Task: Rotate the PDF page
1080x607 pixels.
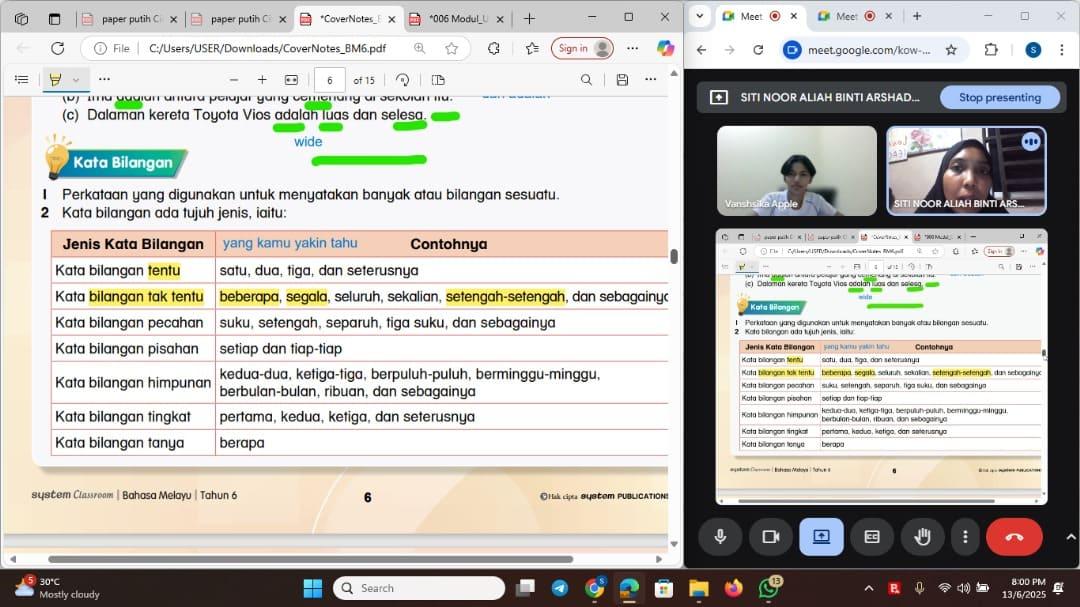Action: point(402,80)
